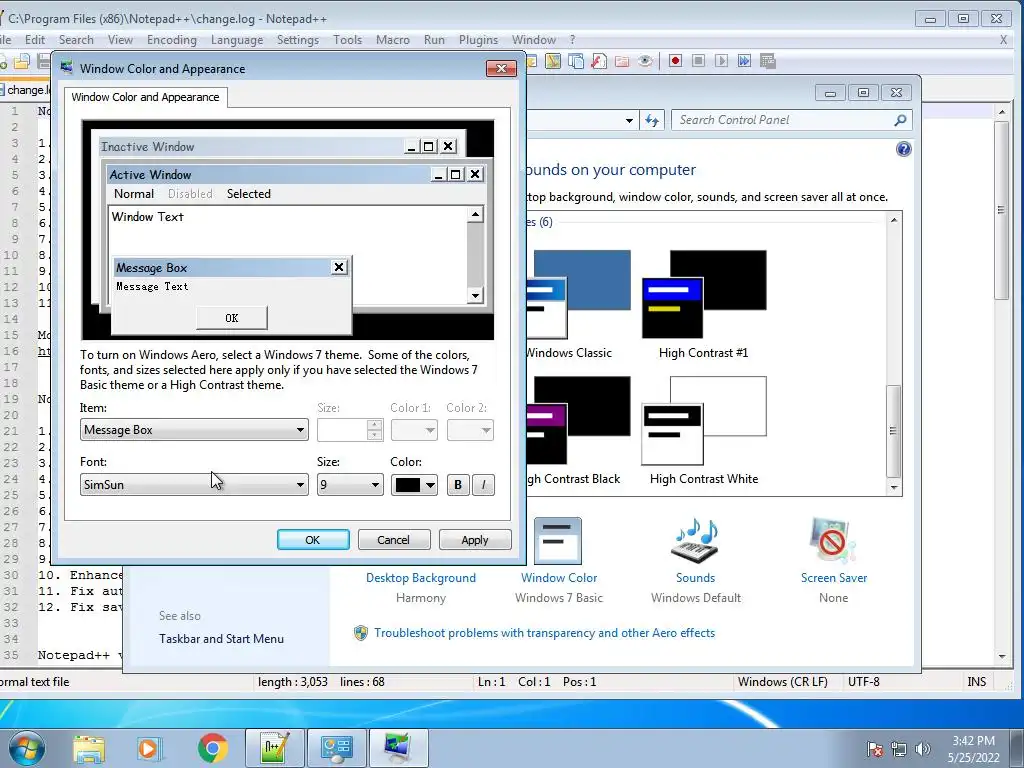Expand the Item dropdown showing Message Box
Viewport: 1024px width, 768px height.
pos(194,430)
